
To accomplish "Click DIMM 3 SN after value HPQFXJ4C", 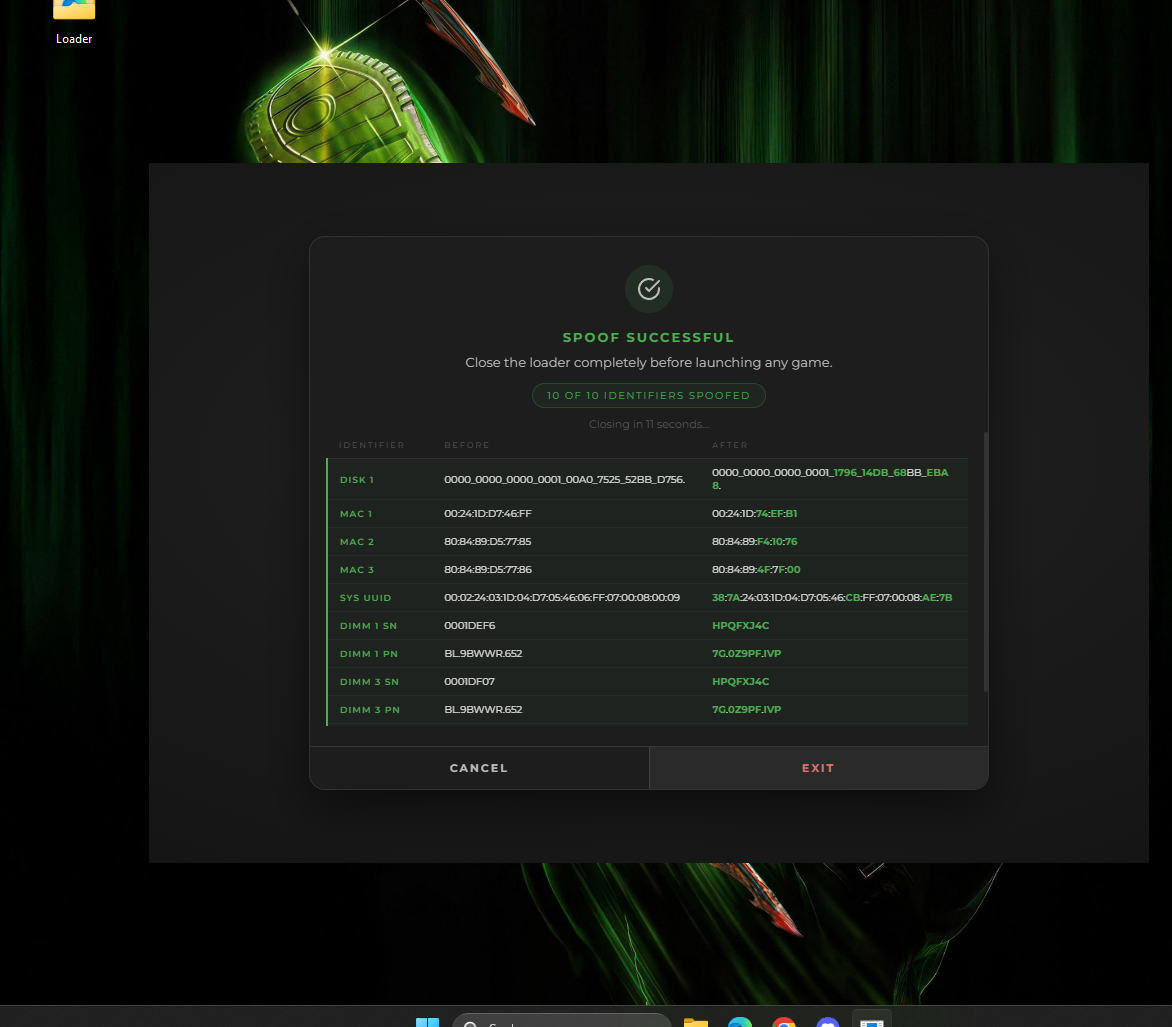I will tap(740, 682).
